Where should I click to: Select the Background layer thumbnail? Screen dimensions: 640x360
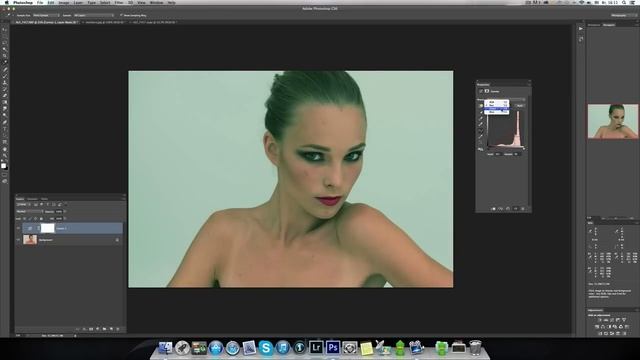tap(30, 240)
